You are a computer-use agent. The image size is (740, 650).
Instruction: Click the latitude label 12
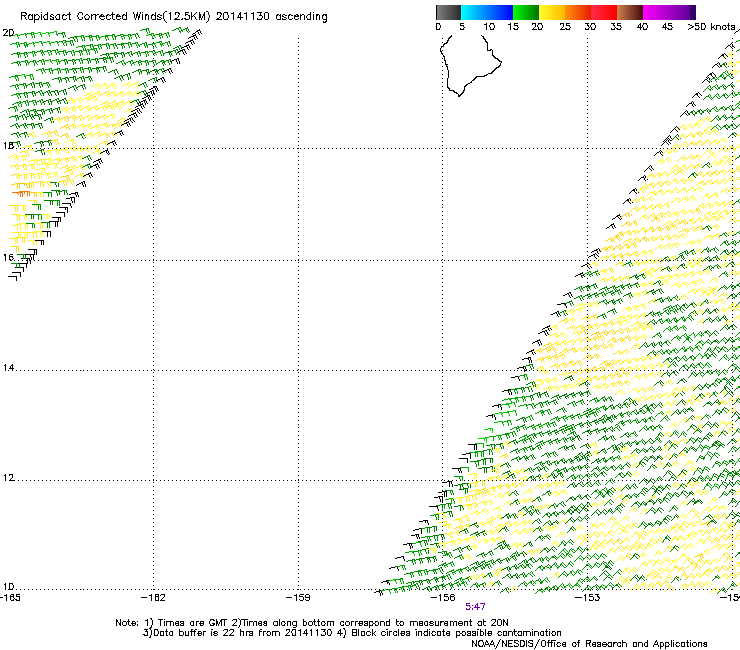[8, 478]
